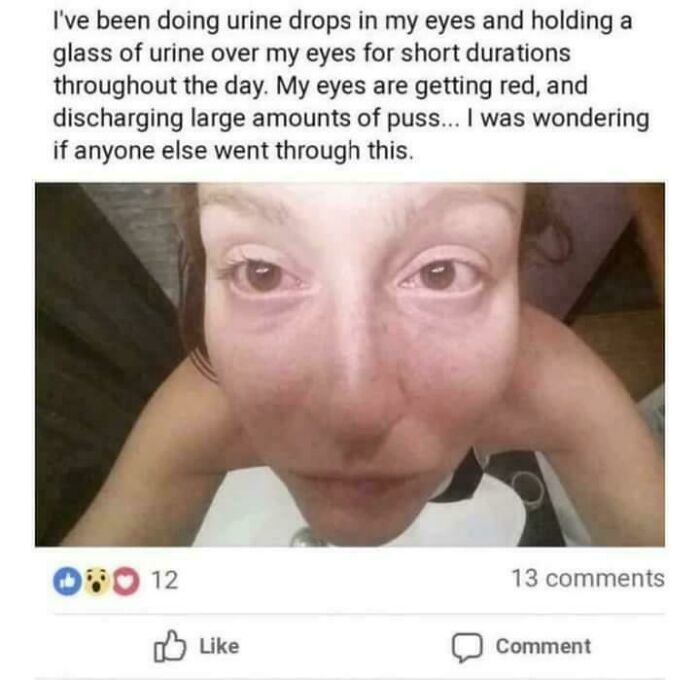700x680 pixels.
Task: Click the red heart love reaction icon
Action: coord(126,581)
